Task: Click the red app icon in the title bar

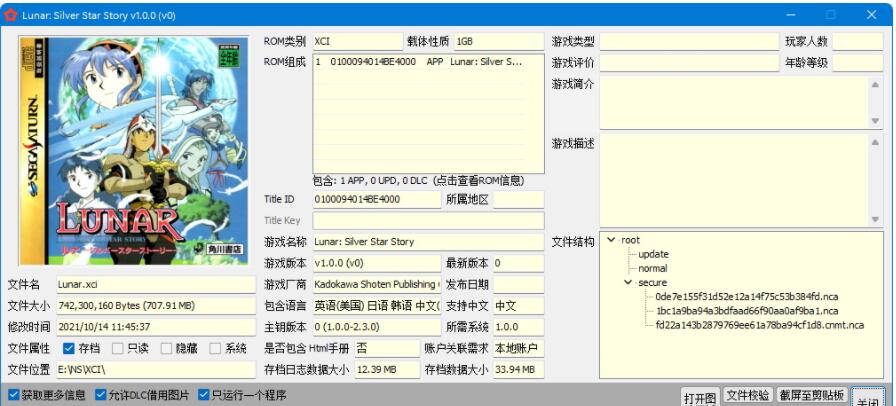Action: (x=11, y=15)
